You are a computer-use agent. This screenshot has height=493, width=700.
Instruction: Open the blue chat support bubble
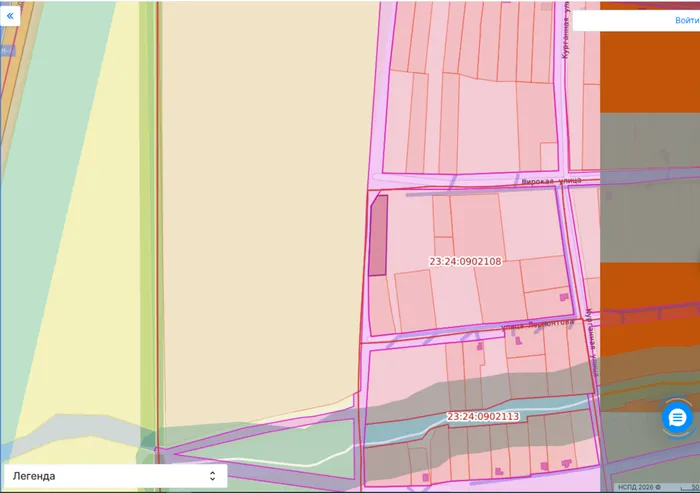pyautogui.click(x=677, y=418)
